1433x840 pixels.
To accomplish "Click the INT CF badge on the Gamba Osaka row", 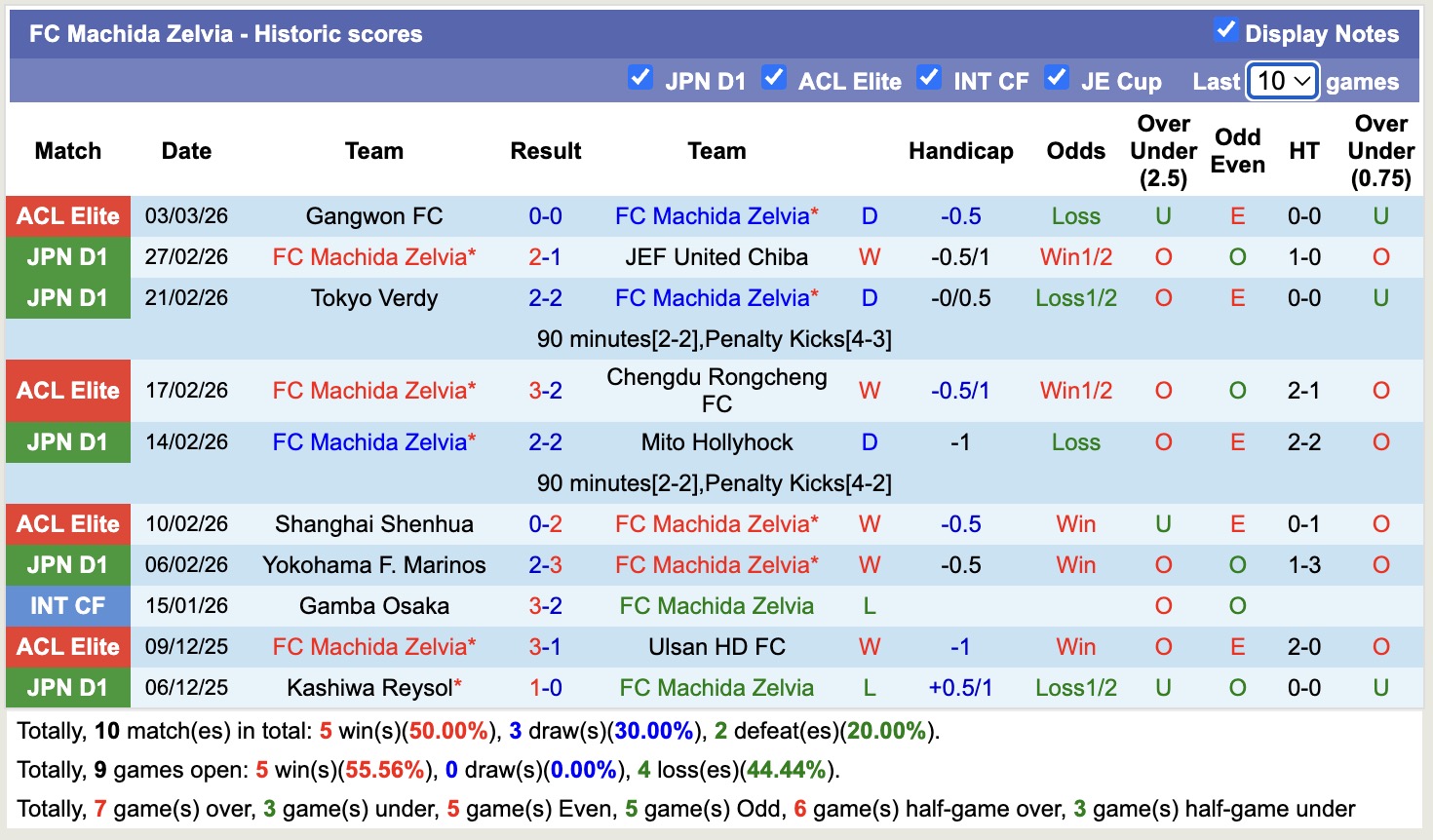I will [x=67, y=605].
